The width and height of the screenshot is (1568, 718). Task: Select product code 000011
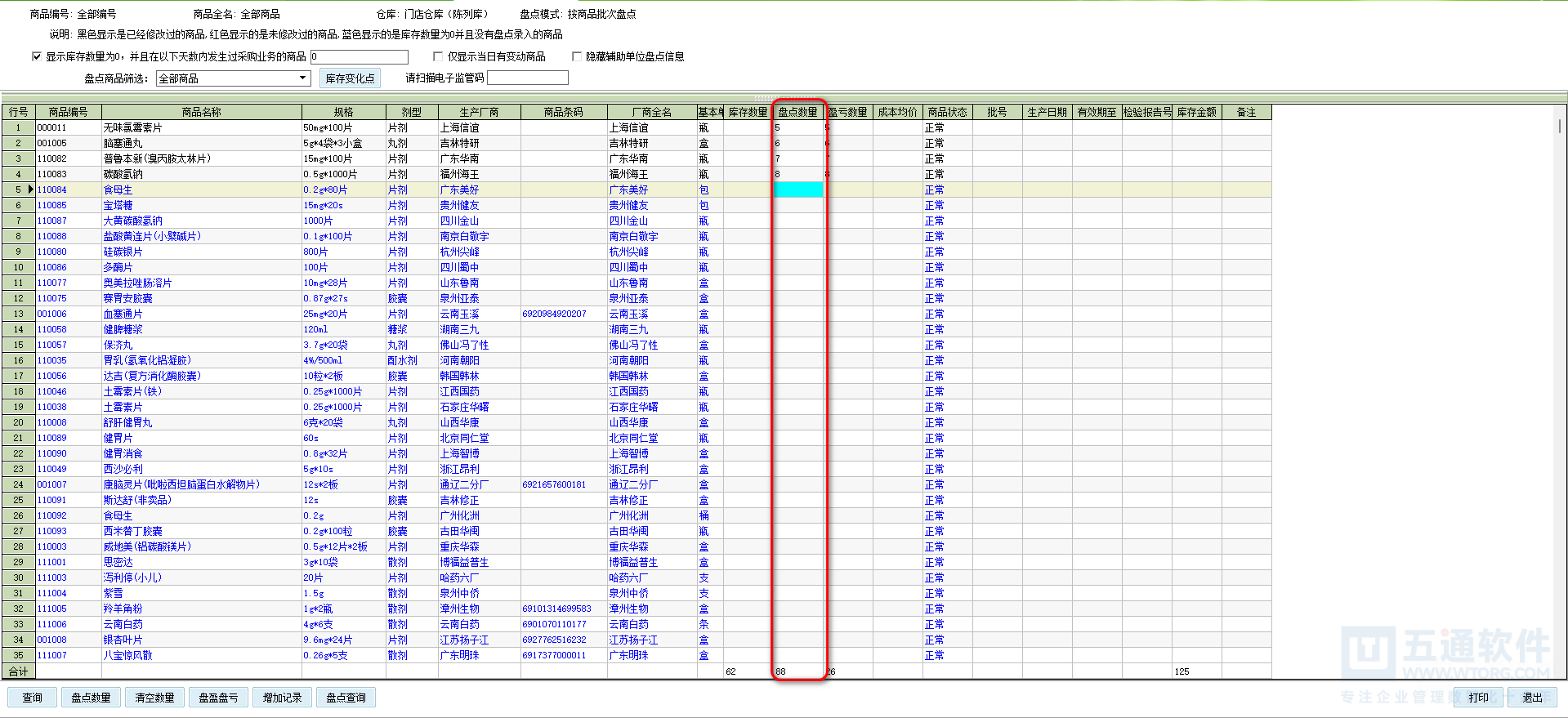[51, 127]
